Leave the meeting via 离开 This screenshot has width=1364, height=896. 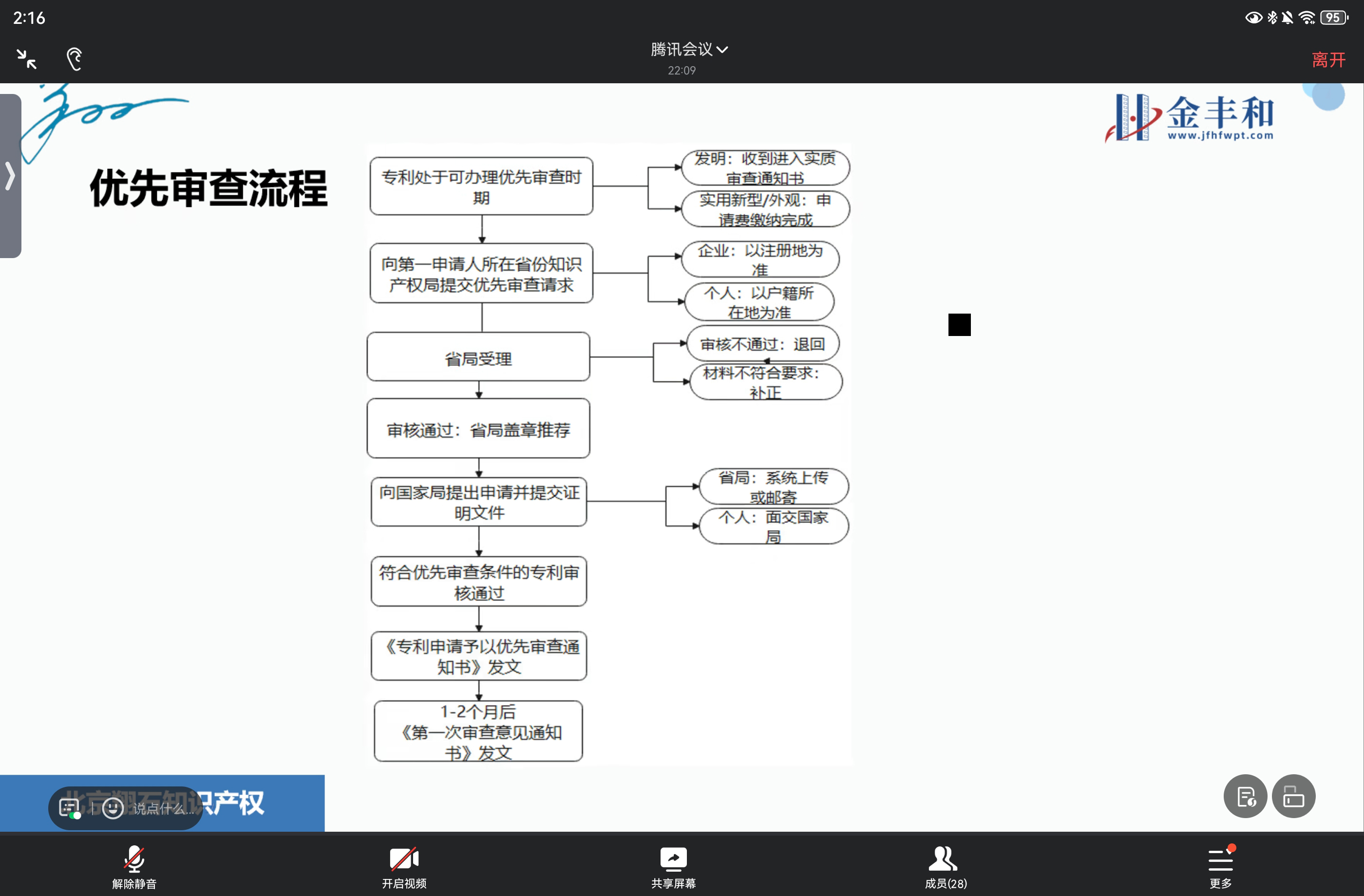pyautogui.click(x=1328, y=59)
